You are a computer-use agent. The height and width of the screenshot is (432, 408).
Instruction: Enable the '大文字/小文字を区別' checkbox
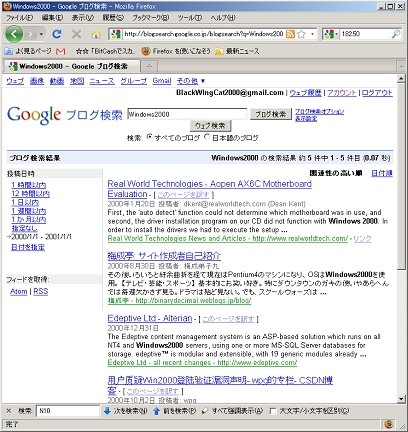click(273, 411)
